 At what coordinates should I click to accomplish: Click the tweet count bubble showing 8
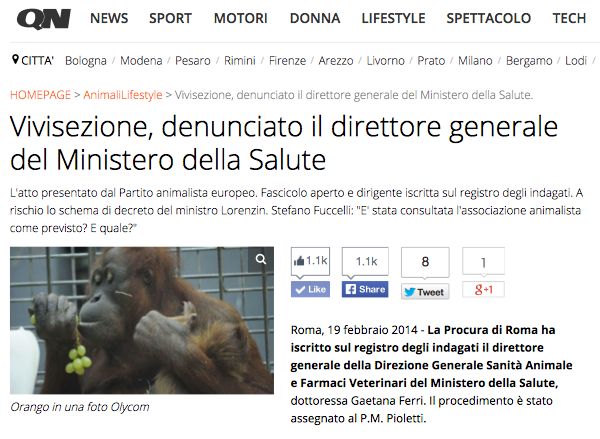click(425, 262)
